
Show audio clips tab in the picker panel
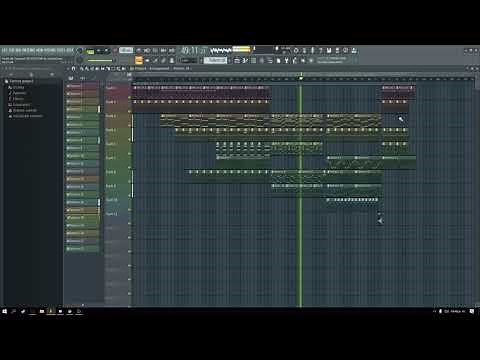coord(82,78)
